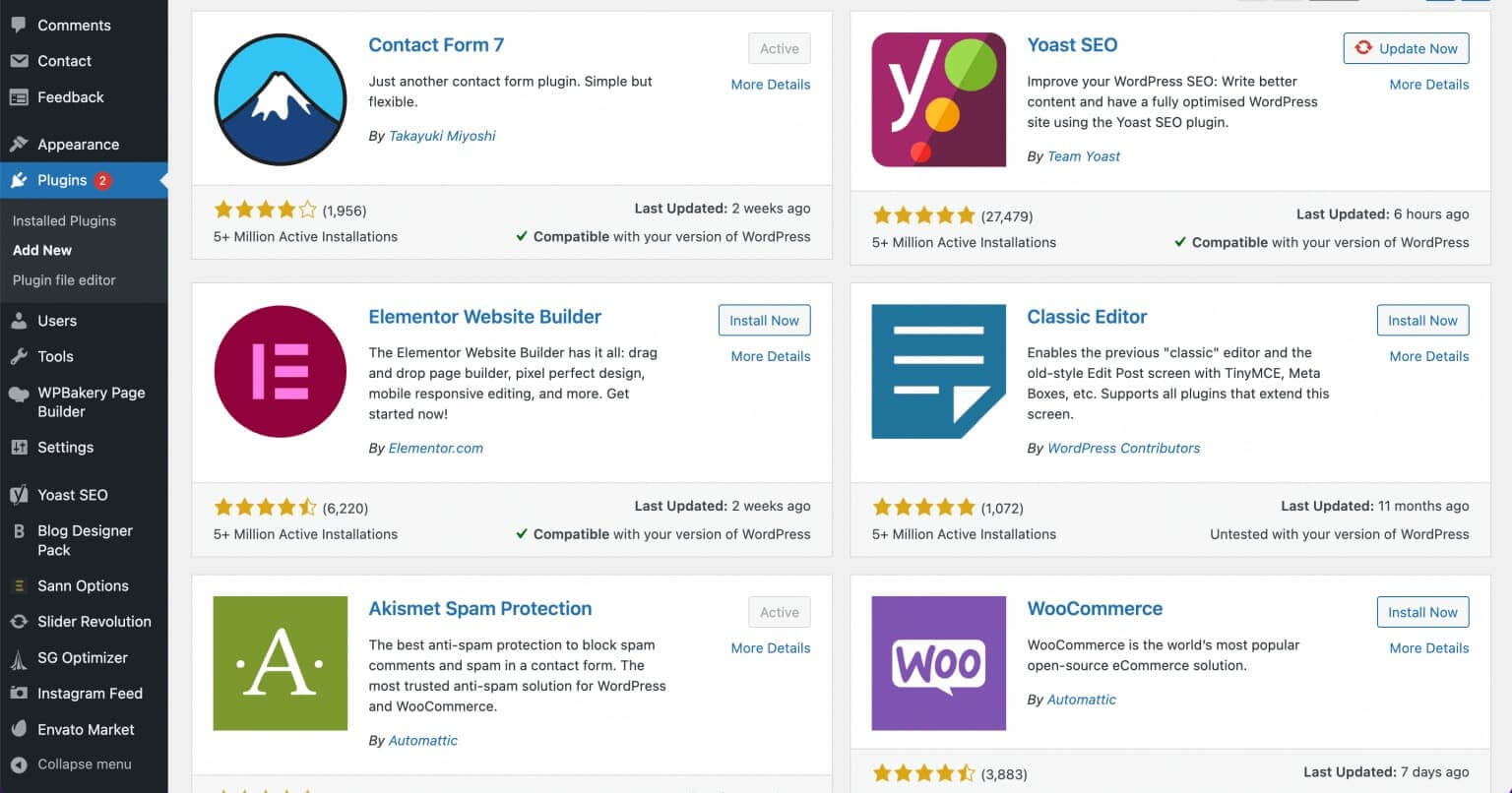Open Settings via its sidebar icon

pos(20,447)
